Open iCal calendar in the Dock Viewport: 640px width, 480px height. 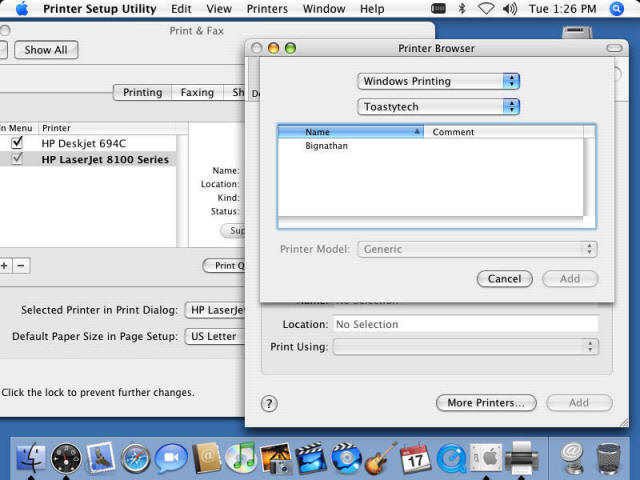click(414, 458)
